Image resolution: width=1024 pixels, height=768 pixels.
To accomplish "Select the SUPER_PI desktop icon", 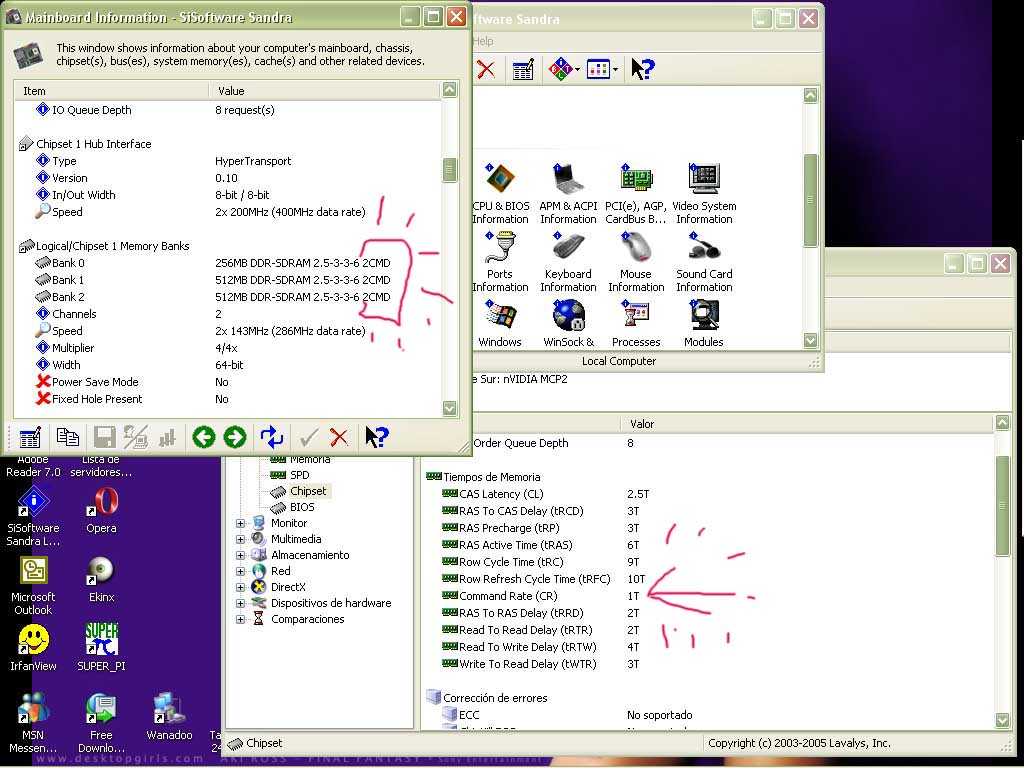I will point(101,647).
